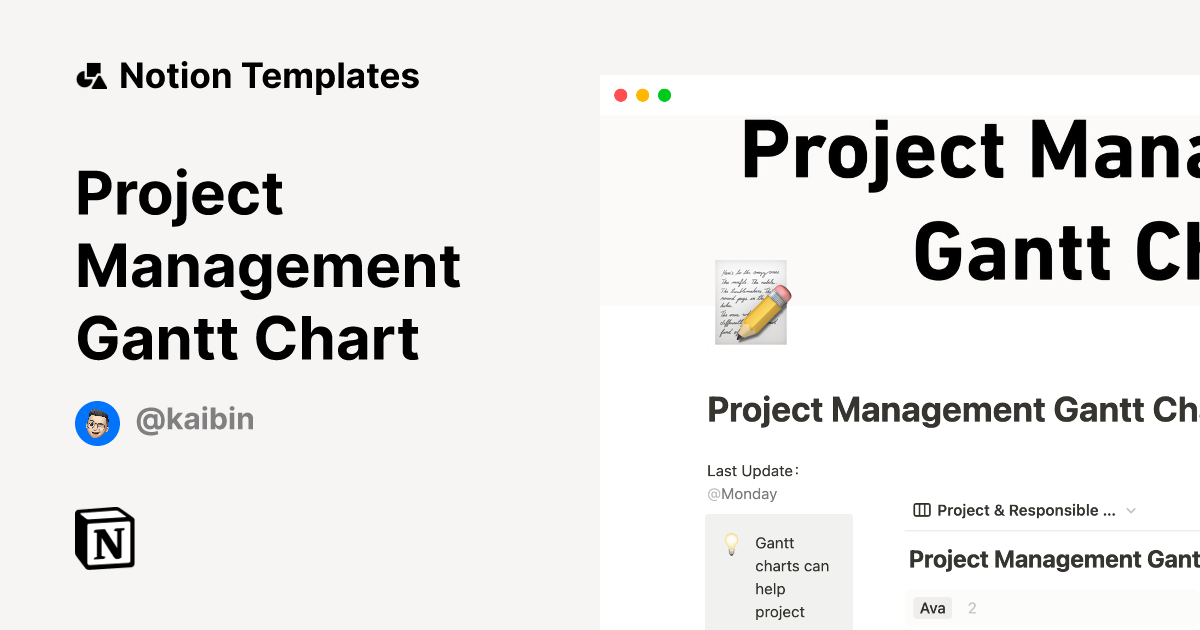
Task: Click the memo-with-pencil page emoji
Action: 751,302
